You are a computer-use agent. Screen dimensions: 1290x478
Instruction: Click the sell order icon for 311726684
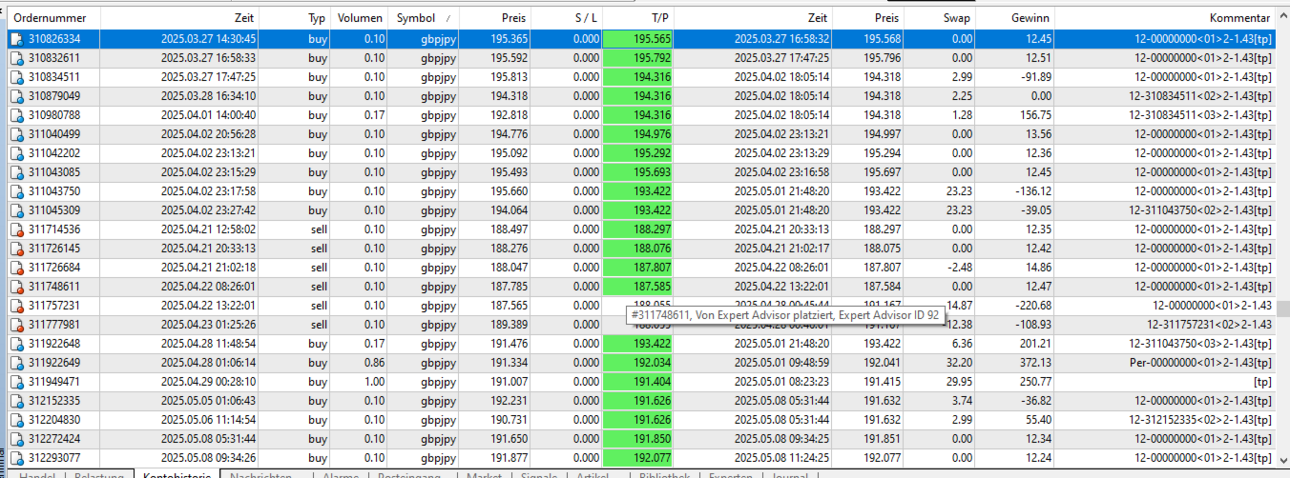(x=17, y=267)
